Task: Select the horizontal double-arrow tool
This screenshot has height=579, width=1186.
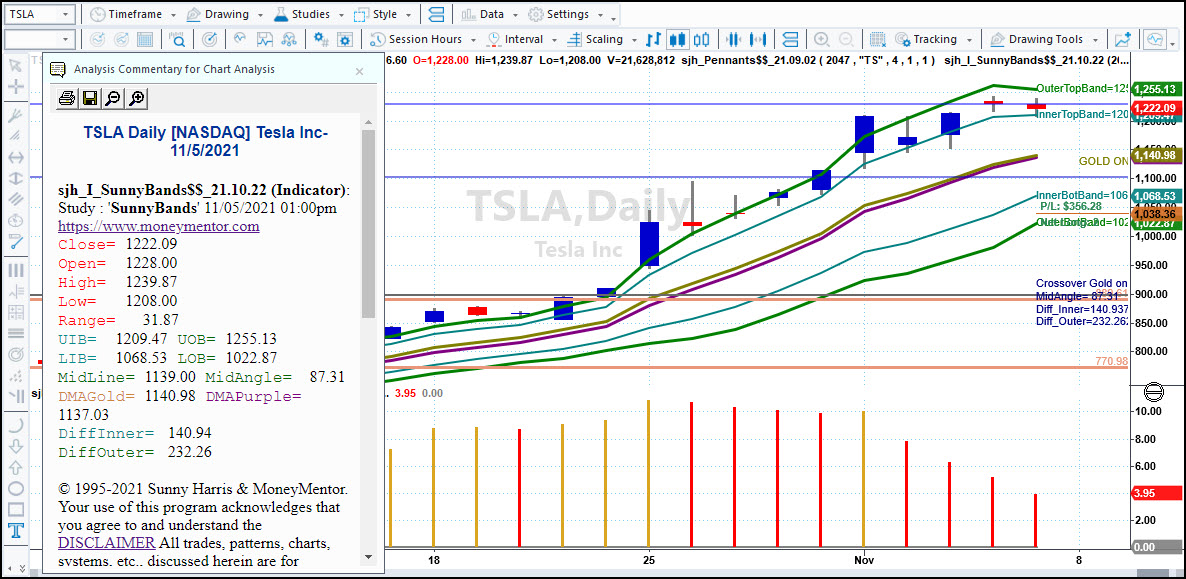Action: (16, 157)
